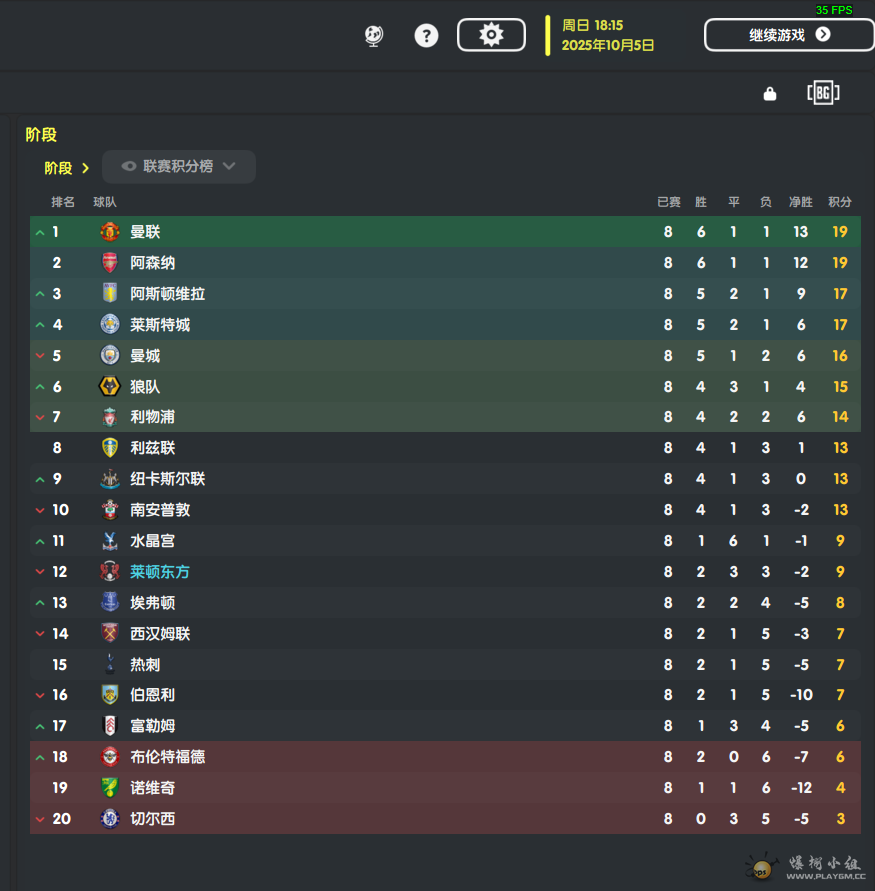Image resolution: width=875 pixels, height=891 pixels.
Task: Click the 继续游戏 continue button
Action: (789, 35)
